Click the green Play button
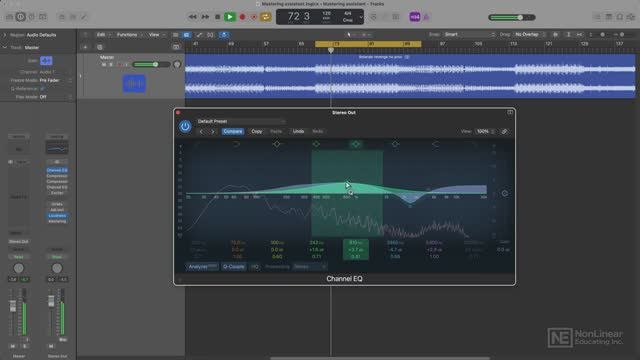 [230, 17]
